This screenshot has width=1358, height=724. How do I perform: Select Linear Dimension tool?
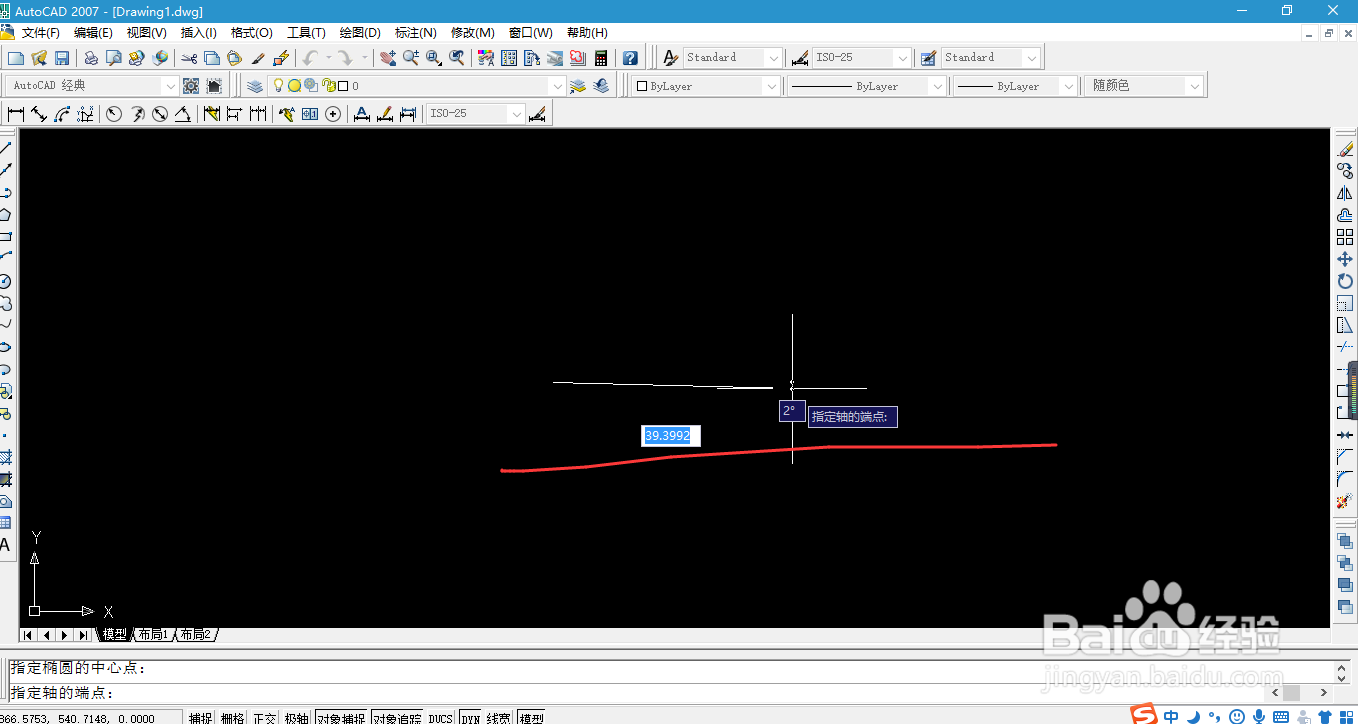click(16, 114)
